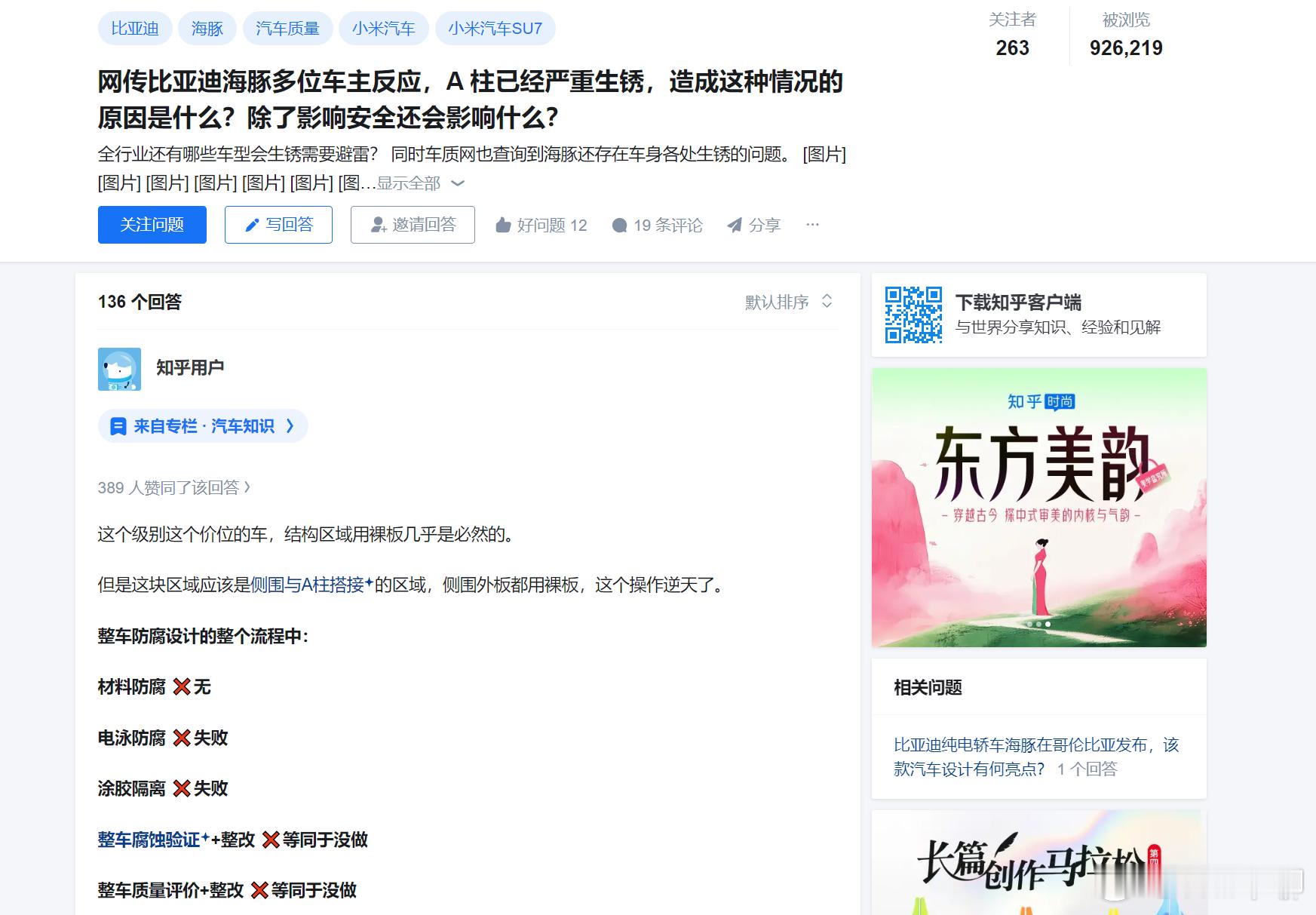
Task: Click the 写回答 button
Action: 278,225
